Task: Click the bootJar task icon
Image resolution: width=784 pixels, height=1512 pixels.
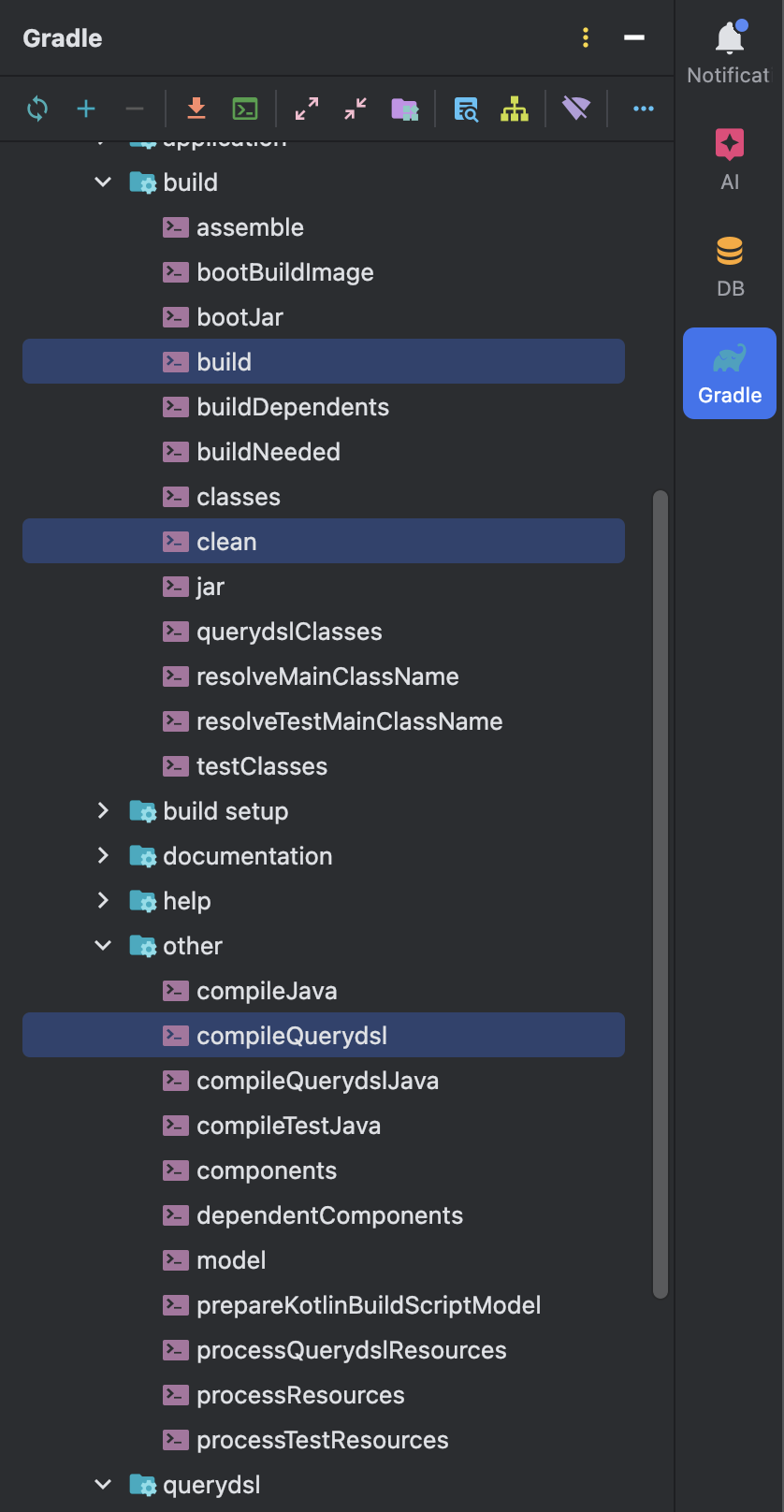Action: [x=176, y=317]
